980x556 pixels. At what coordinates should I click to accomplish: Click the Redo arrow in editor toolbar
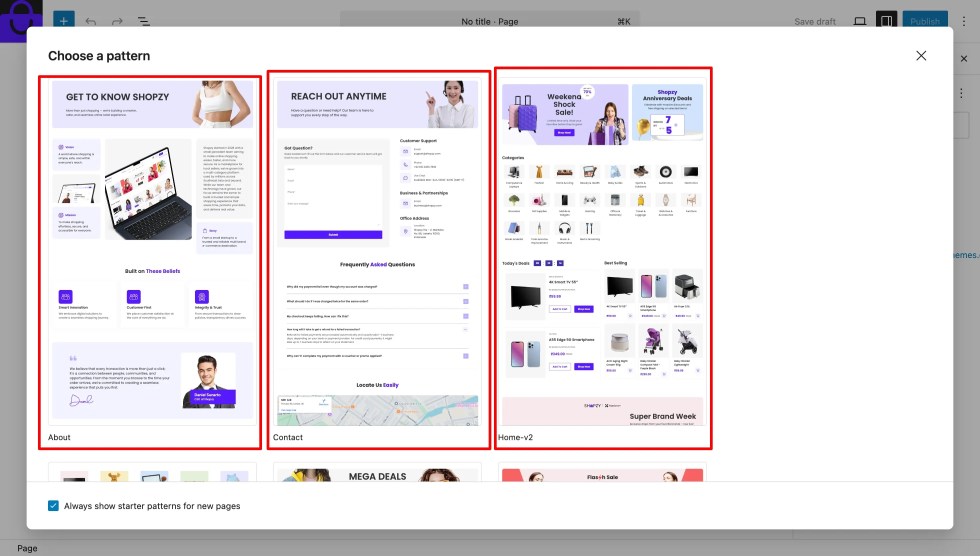coord(117,21)
